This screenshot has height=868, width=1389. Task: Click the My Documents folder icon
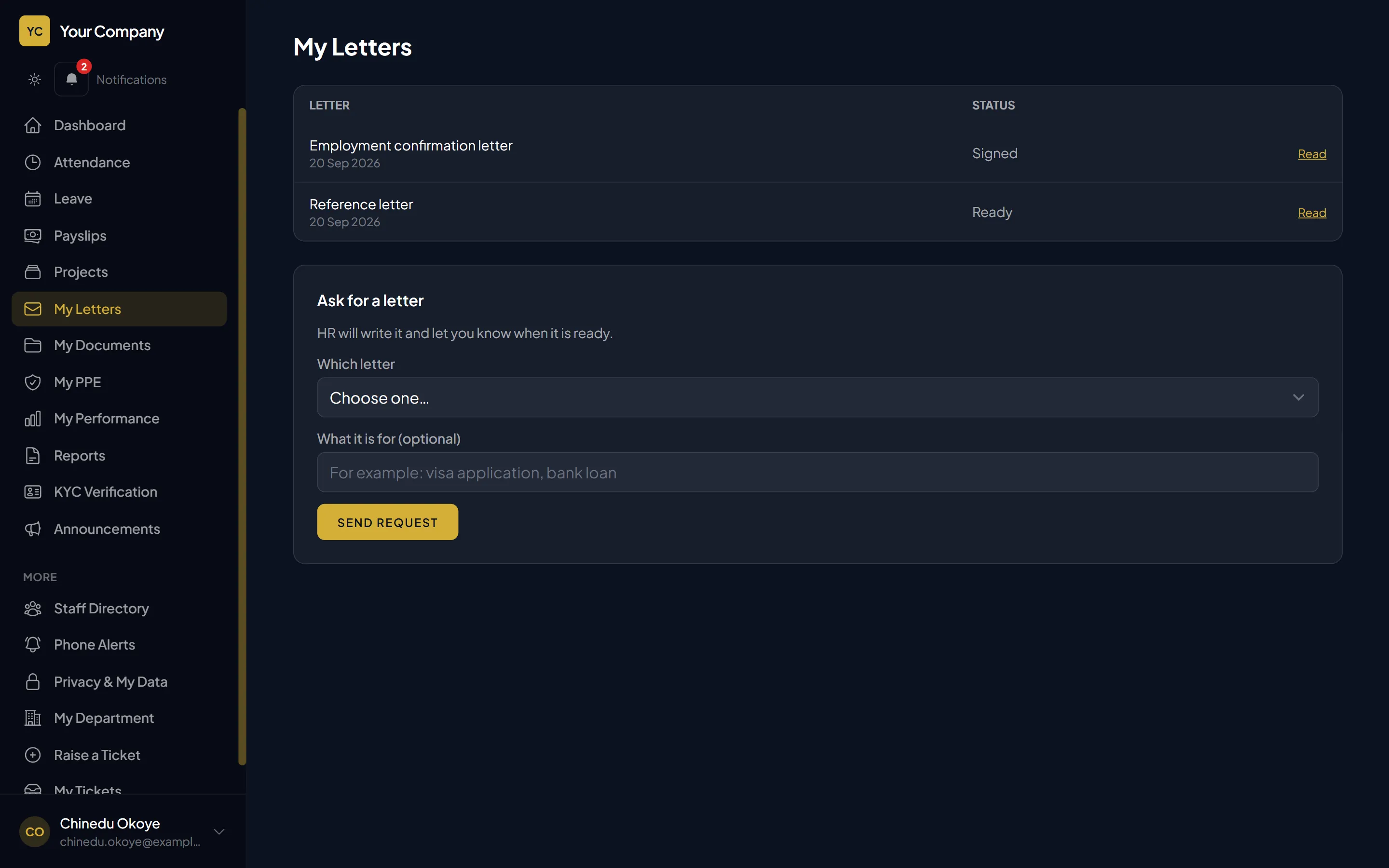click(x=33, y=345)
